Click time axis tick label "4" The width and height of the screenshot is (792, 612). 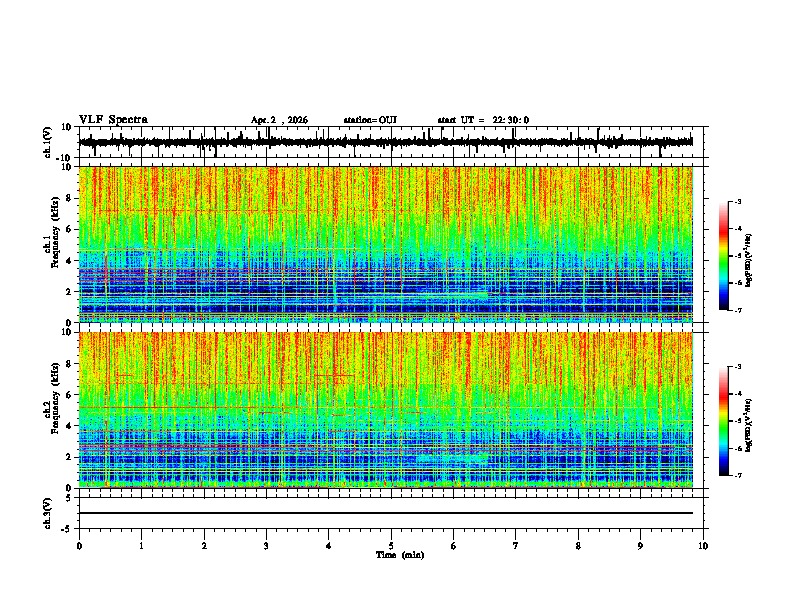pyautogui.click(x=329, y=546)
